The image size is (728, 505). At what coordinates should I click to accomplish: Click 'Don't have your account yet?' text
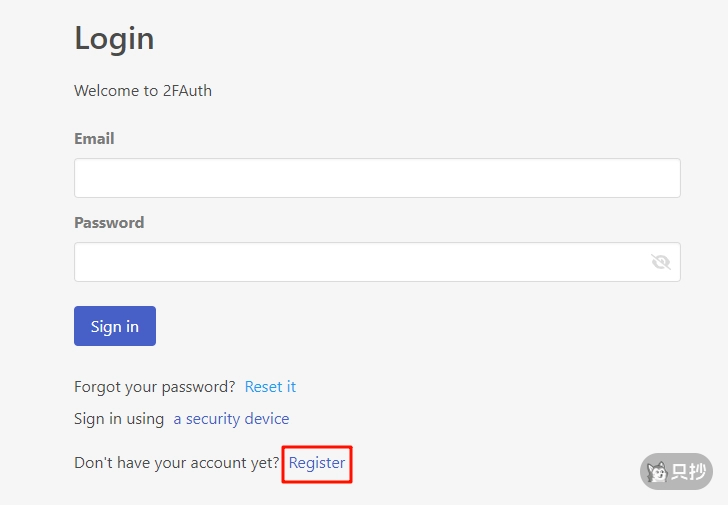[x=177, y=463]
